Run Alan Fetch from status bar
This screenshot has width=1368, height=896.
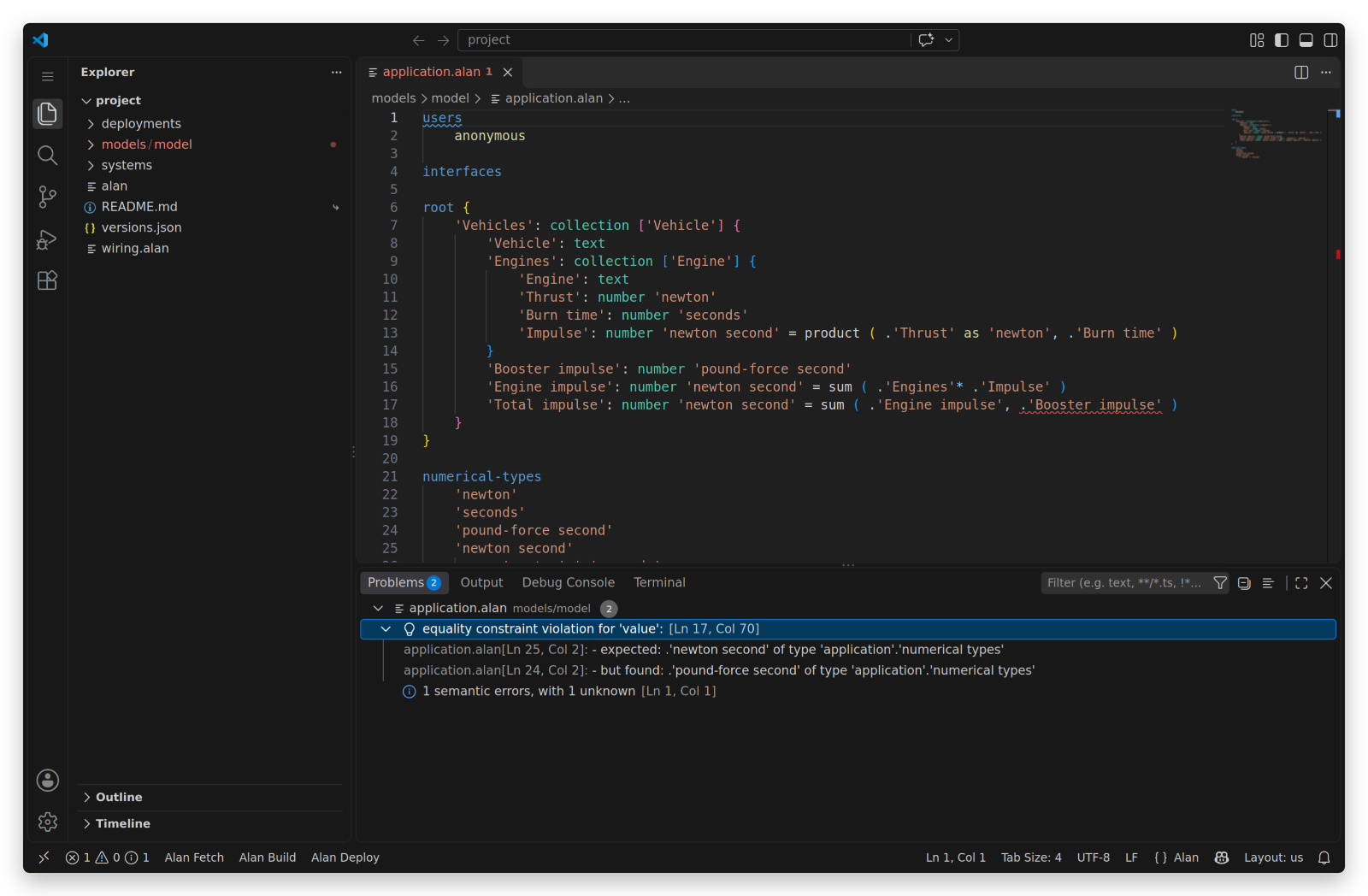[x=194, y=858]
